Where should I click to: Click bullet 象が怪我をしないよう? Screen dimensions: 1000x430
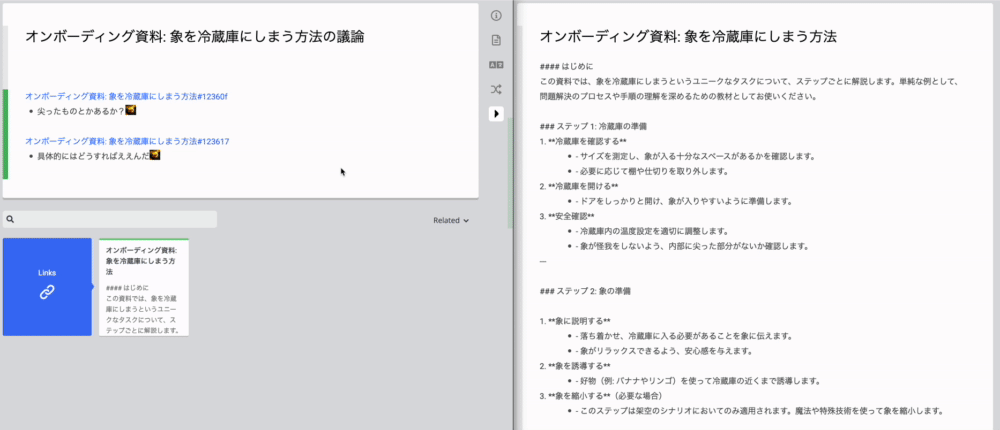[691, 246]
